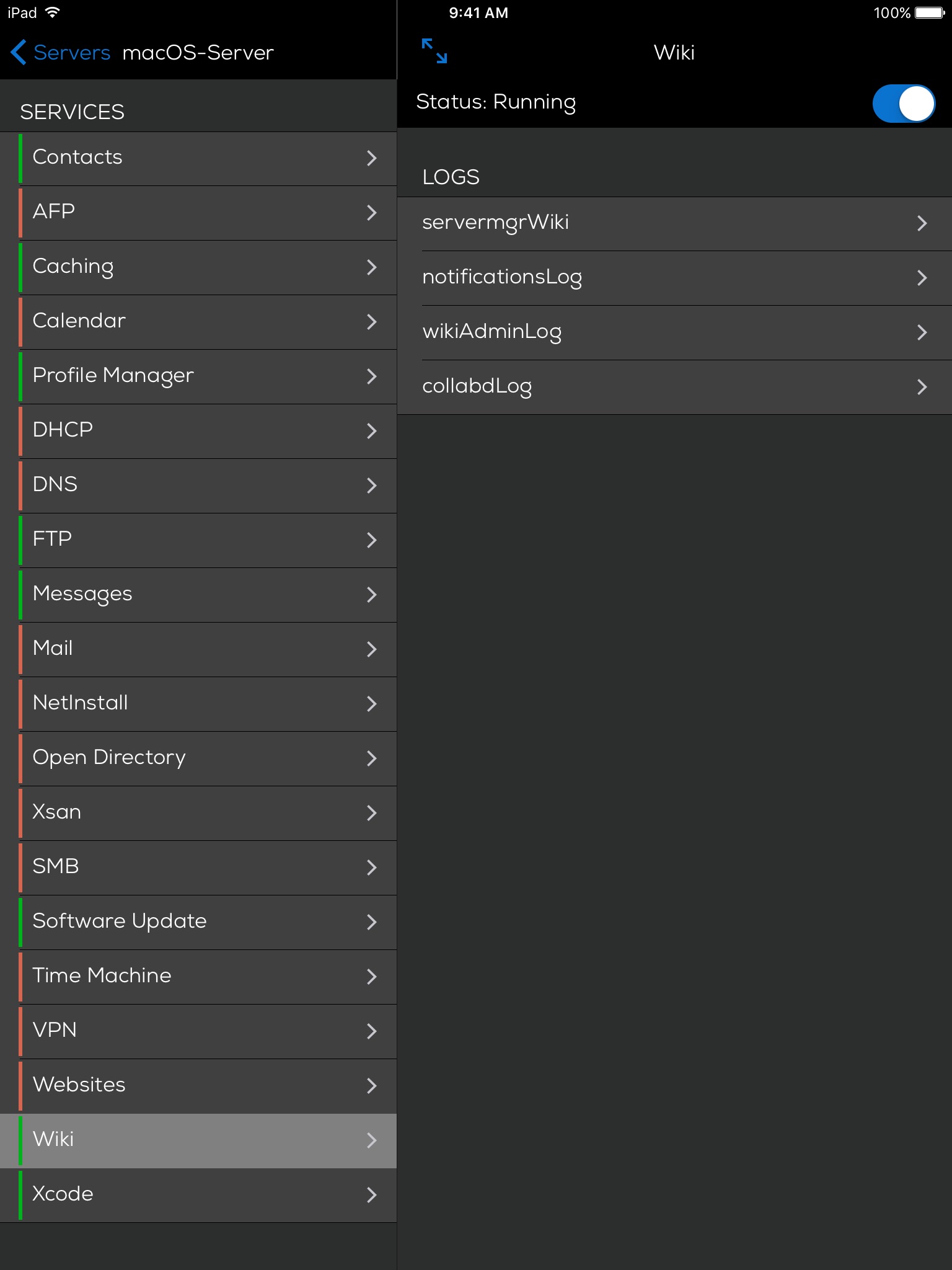
Task: Click the green status bar beside Contacts
Action: coord(20,158)
